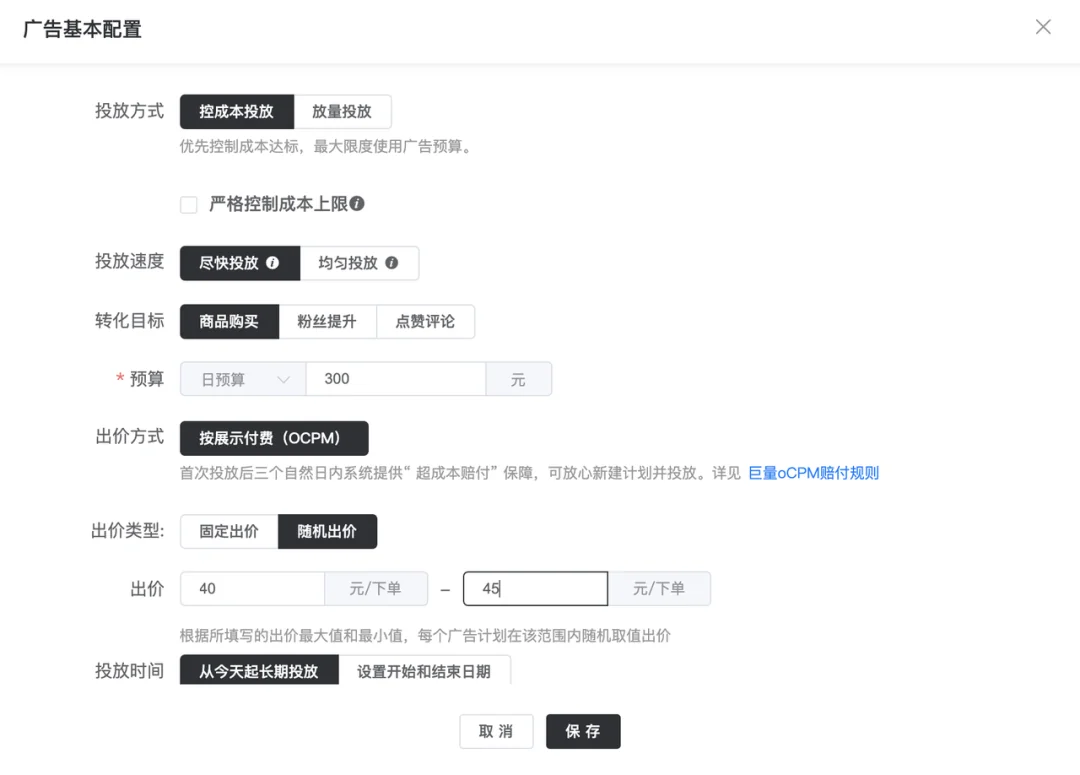Tick the 严格控制成本上限 checkbox
Viewport: 1080px width, 775px height.
[189, 205]
